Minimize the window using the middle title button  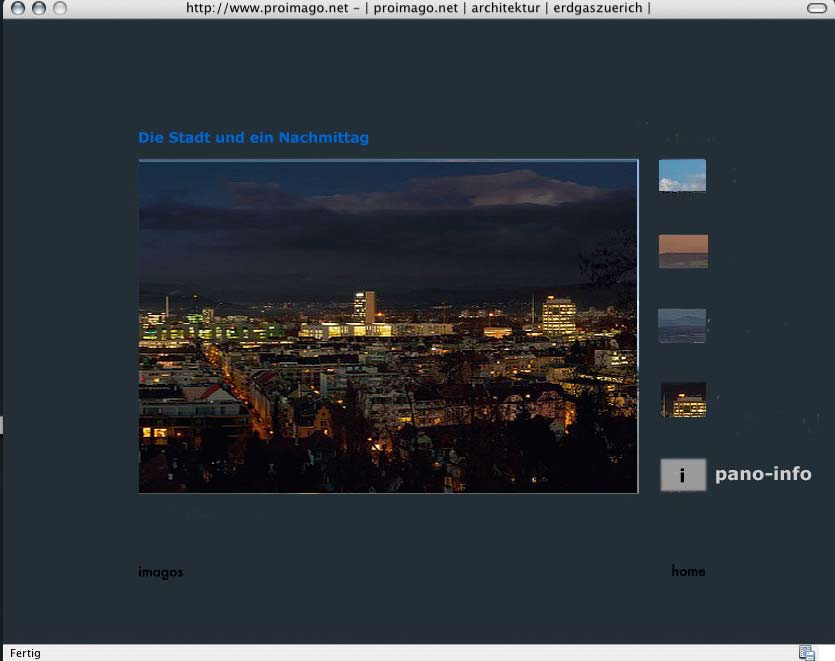point(39,8)
